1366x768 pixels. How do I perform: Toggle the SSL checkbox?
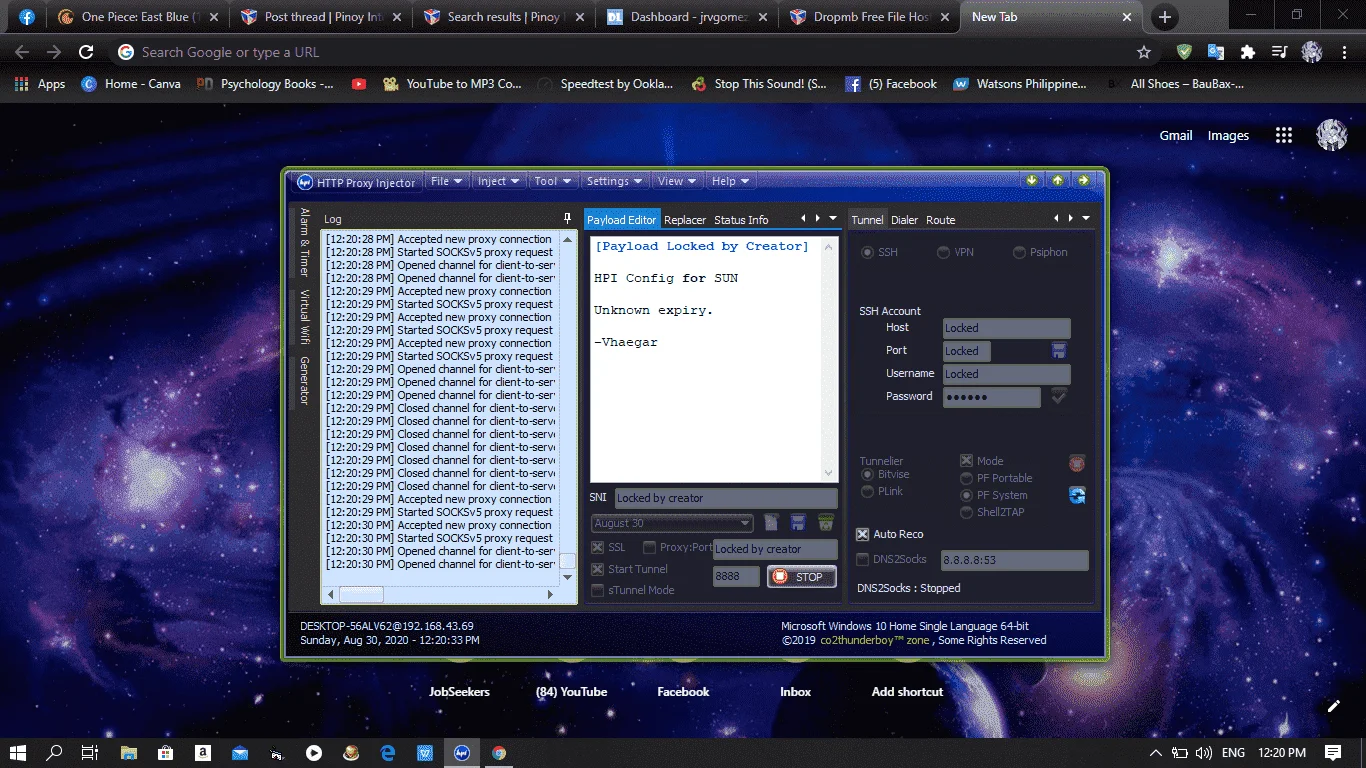[x=597, y=548]
